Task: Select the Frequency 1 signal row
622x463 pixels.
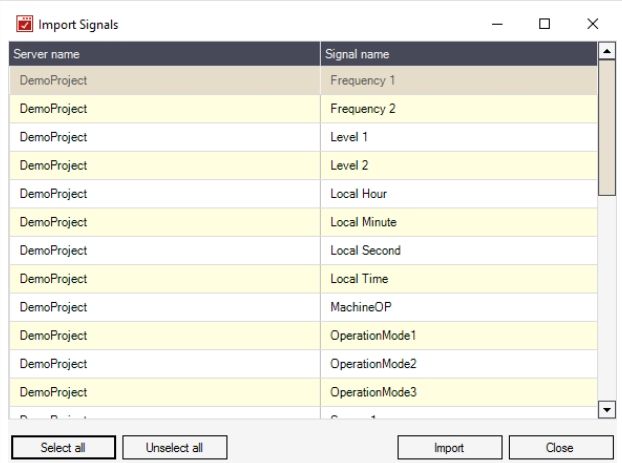Action: tap(363, 80)
